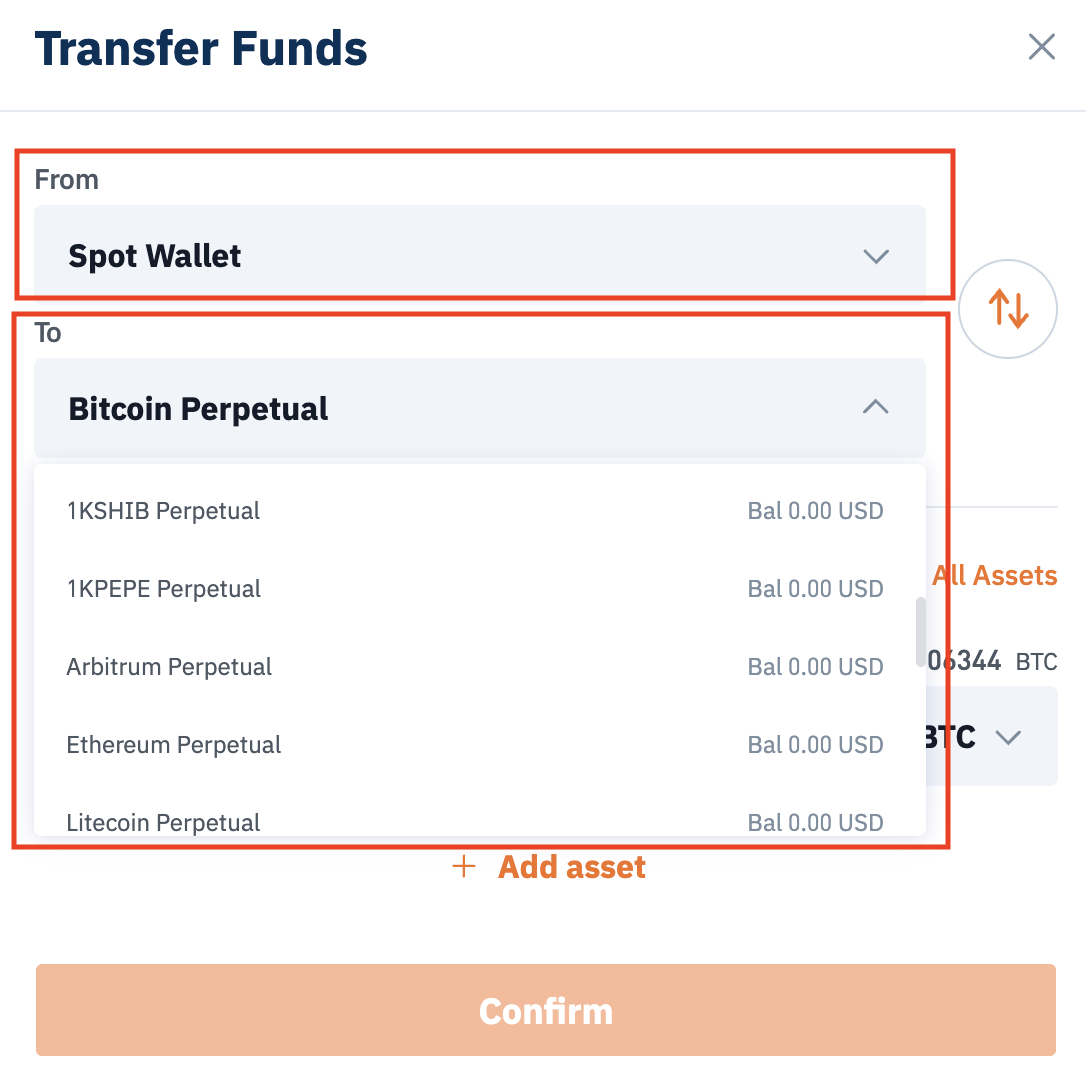Collapse the To list using its chevron

coord(875,407)
